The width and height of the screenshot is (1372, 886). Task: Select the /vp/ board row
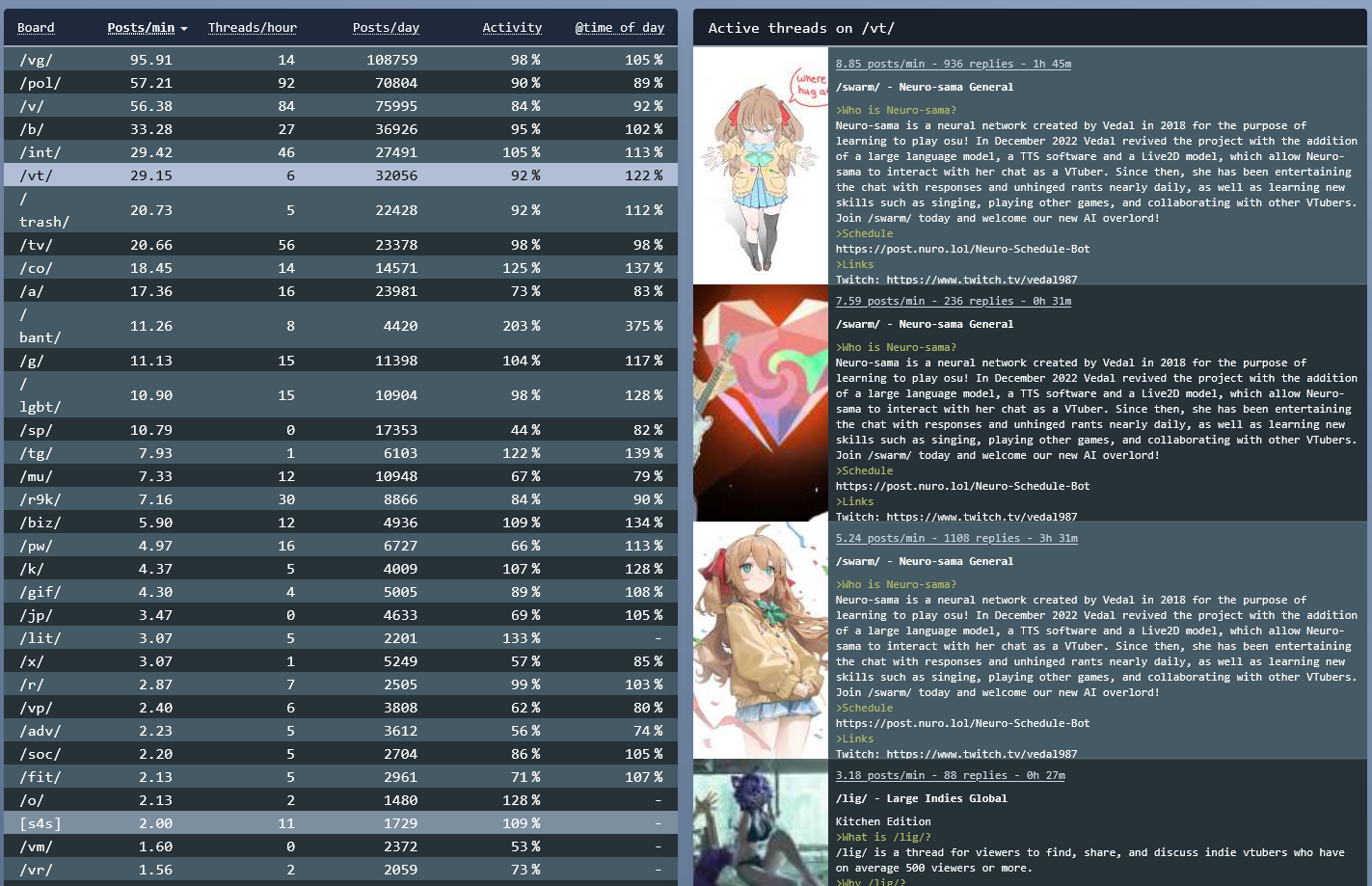pyautogui.click(x=341, y=707)
